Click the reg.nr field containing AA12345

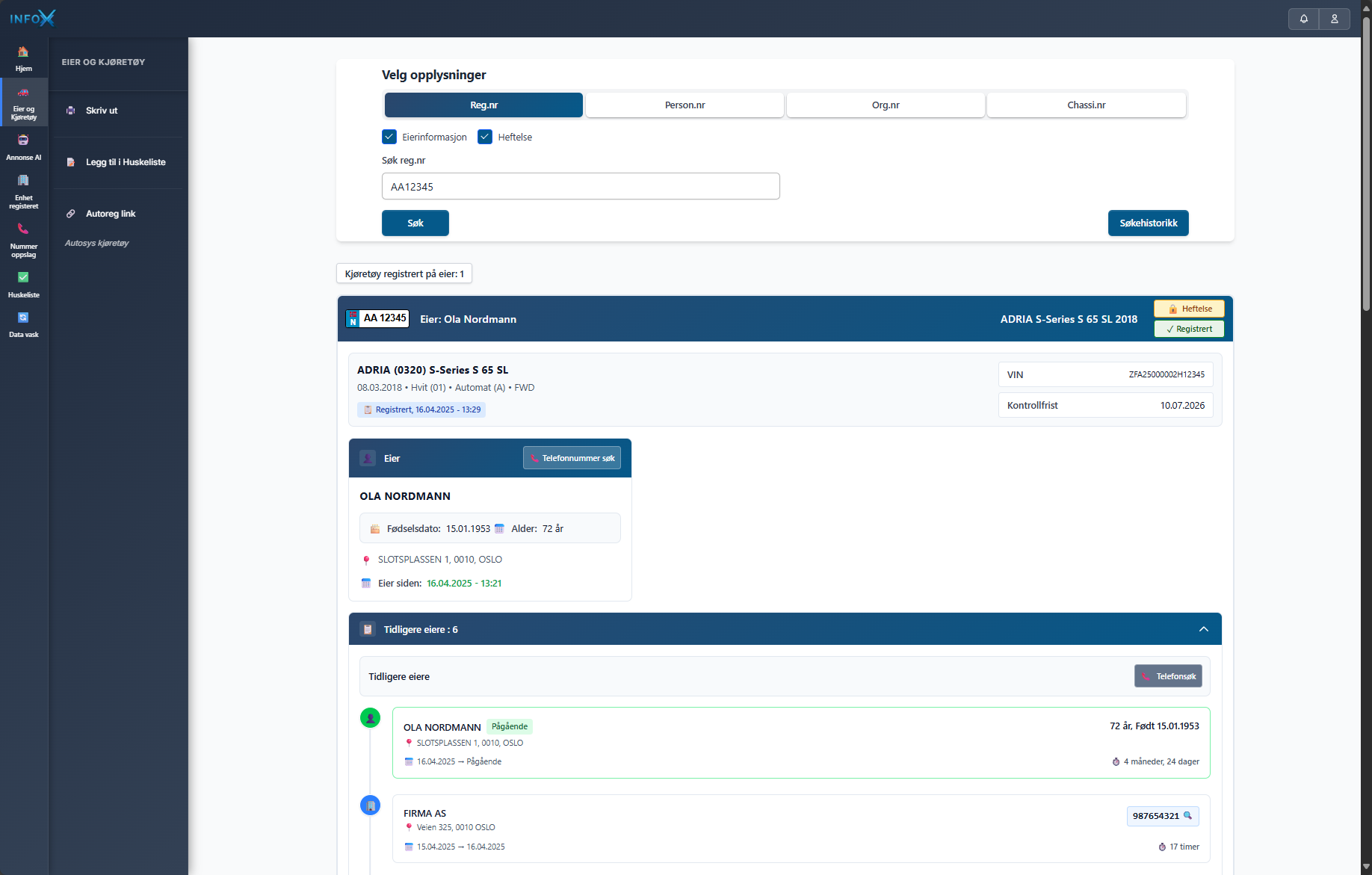pos(581,186)
